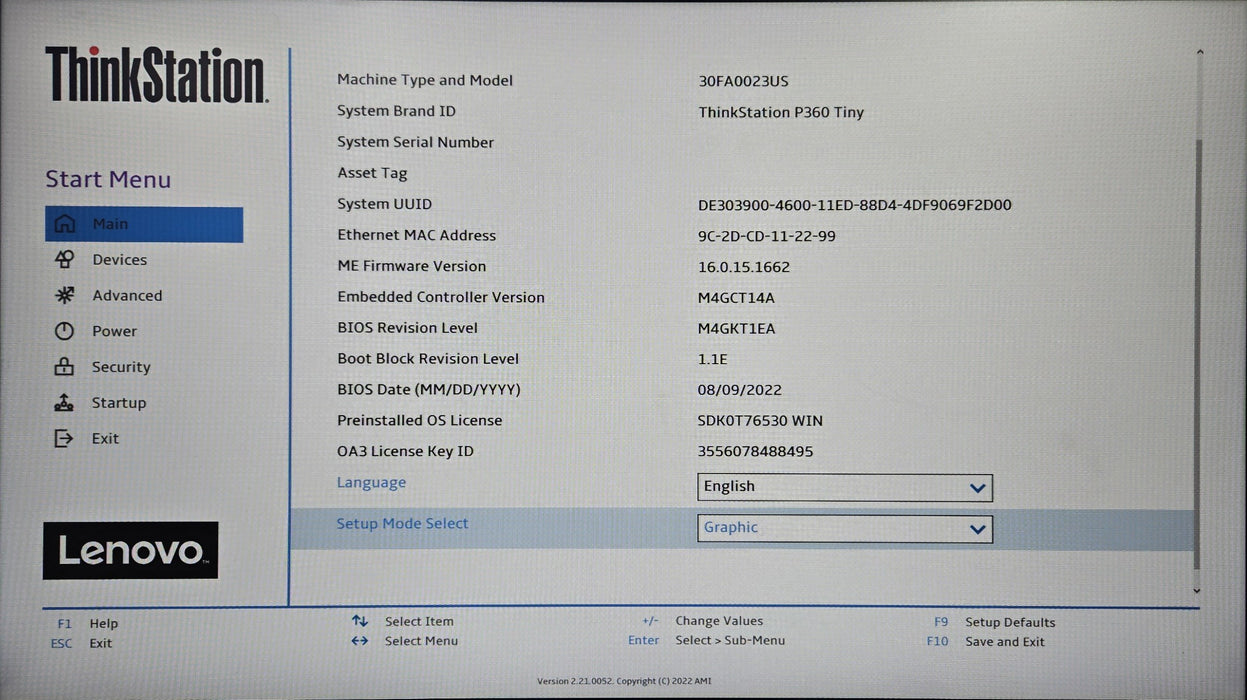The image size is (1247, 700).
Task: Click the Enter Select Sub-Menu hint
Action: pos(706,640)
